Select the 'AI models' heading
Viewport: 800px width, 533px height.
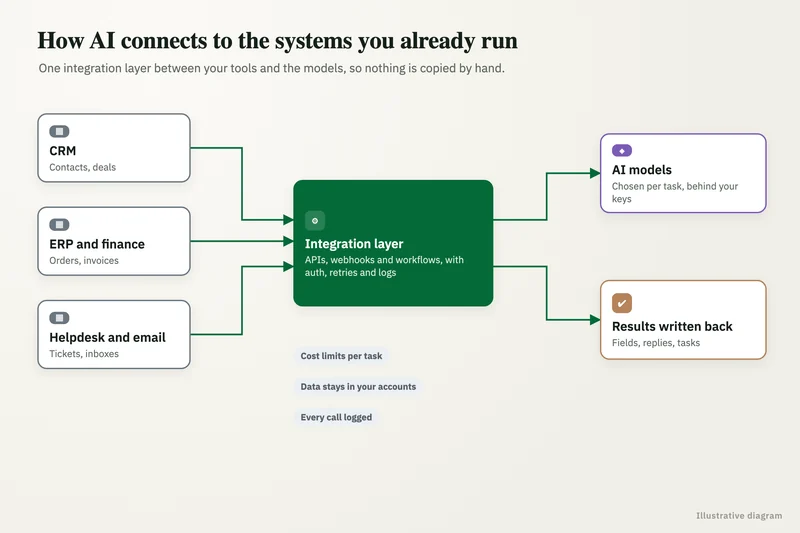642,170
